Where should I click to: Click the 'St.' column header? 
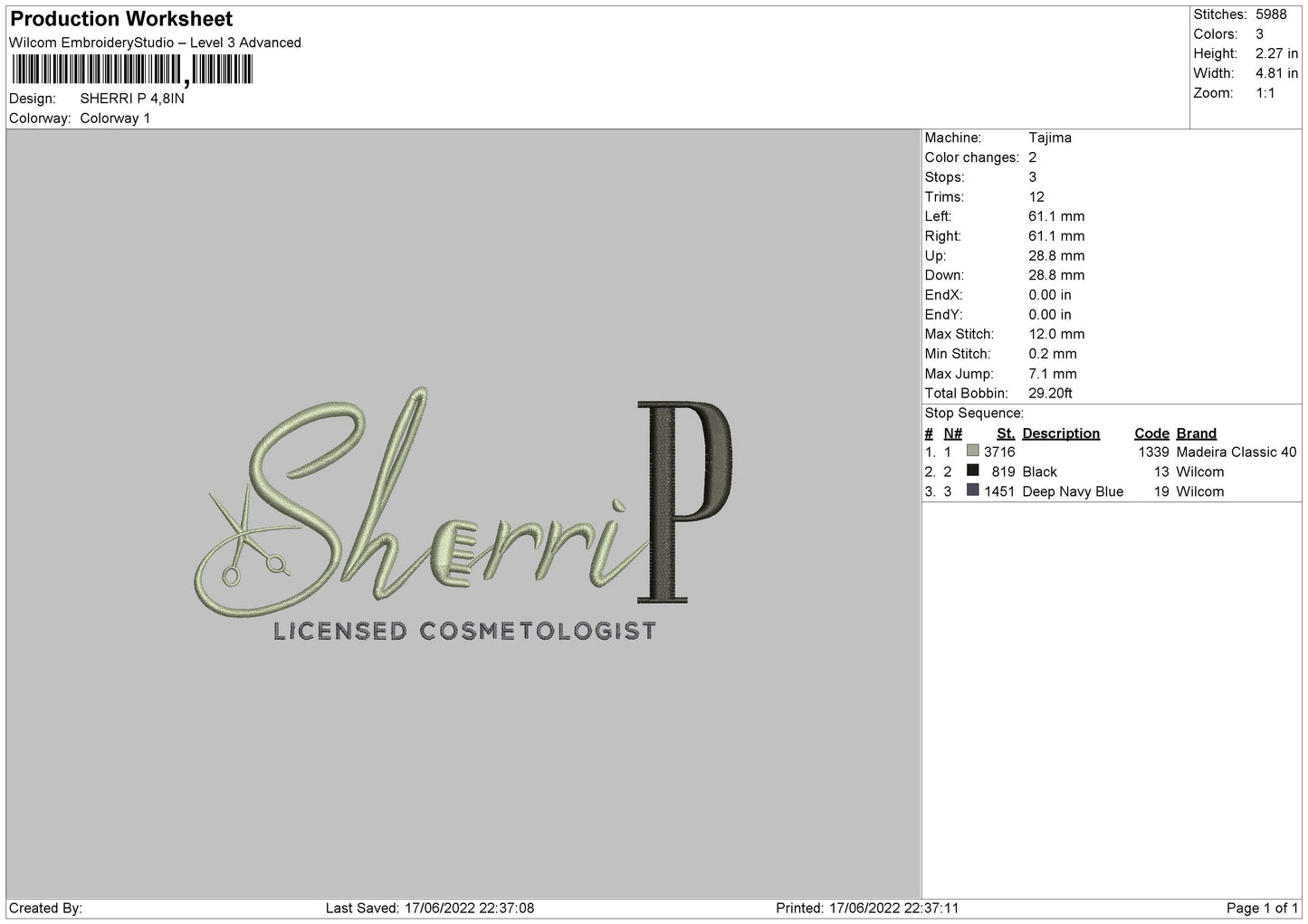(1006, 433)
